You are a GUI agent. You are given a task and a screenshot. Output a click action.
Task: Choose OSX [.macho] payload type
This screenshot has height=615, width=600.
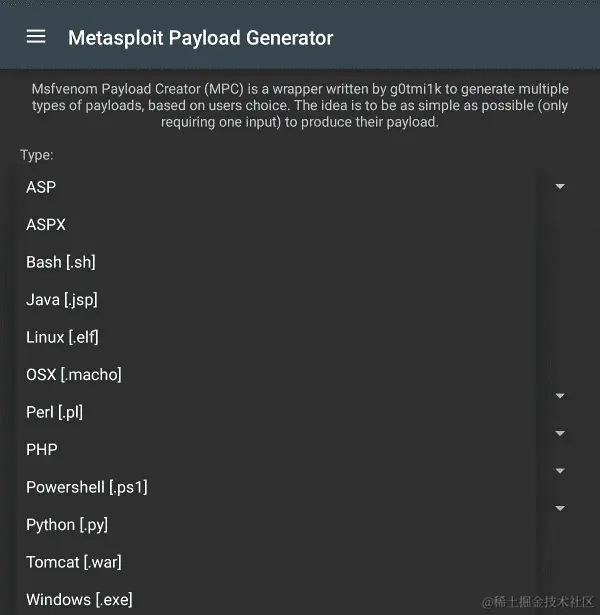pos(276,375)
